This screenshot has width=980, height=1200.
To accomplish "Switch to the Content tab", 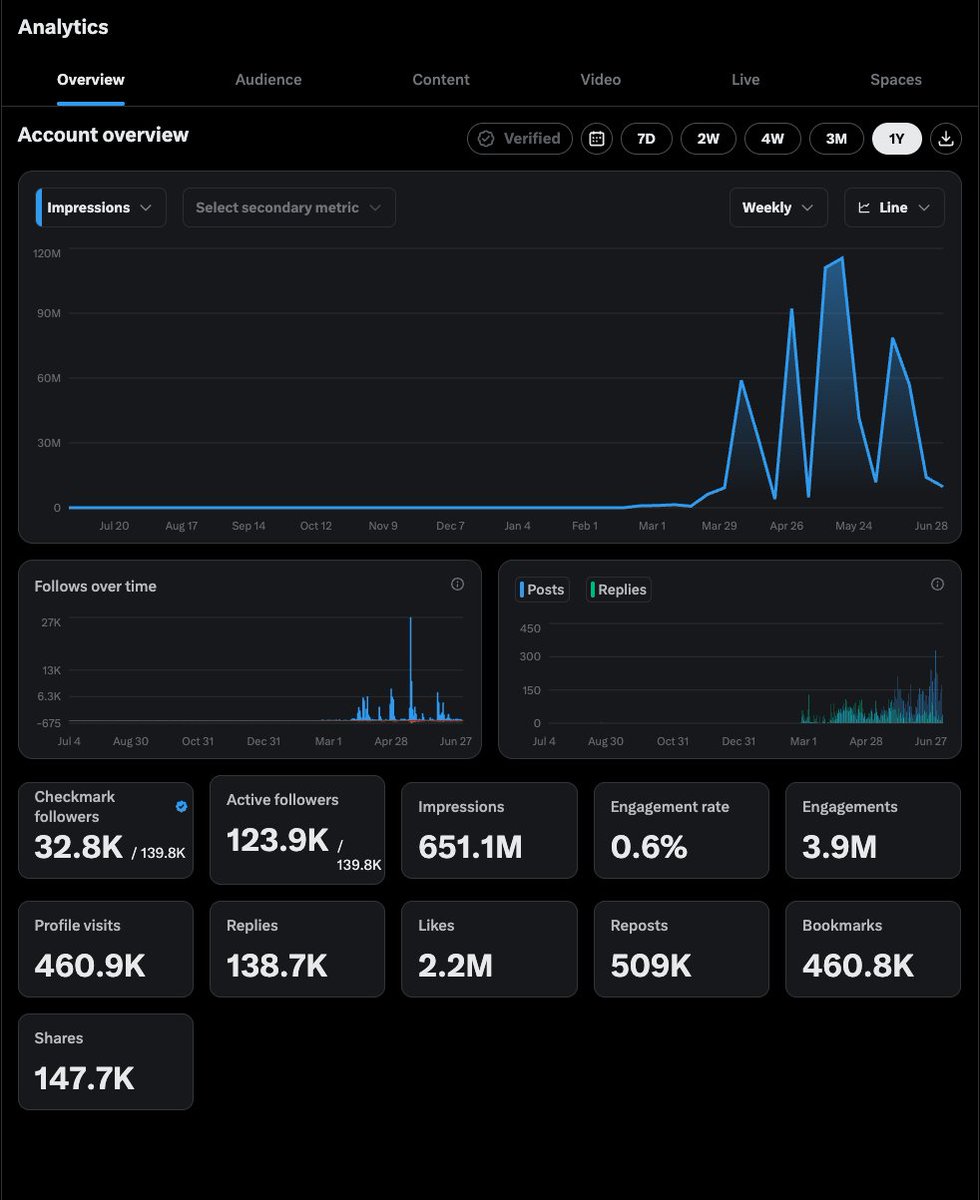I will pos(441,80).
